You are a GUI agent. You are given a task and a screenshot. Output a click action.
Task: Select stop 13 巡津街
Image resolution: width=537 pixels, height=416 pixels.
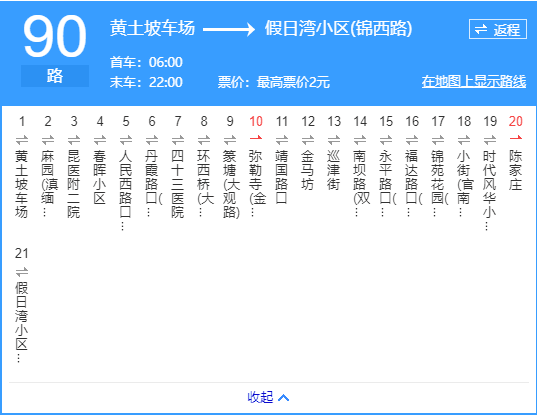[334, 170]
